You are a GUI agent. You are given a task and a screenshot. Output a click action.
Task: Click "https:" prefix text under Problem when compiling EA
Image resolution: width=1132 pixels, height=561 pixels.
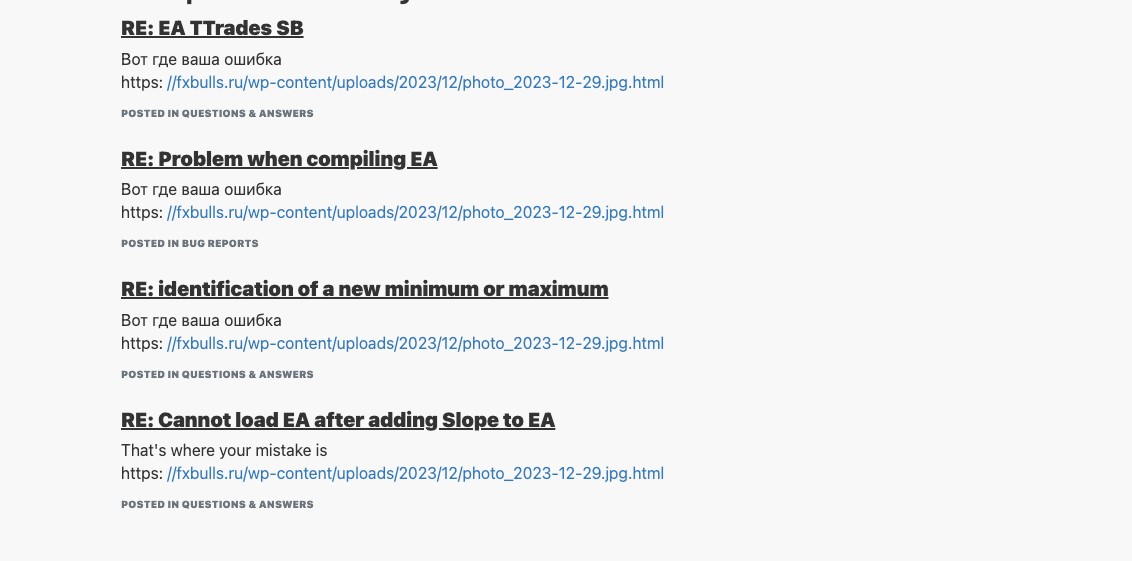click(x=141, y=213)
